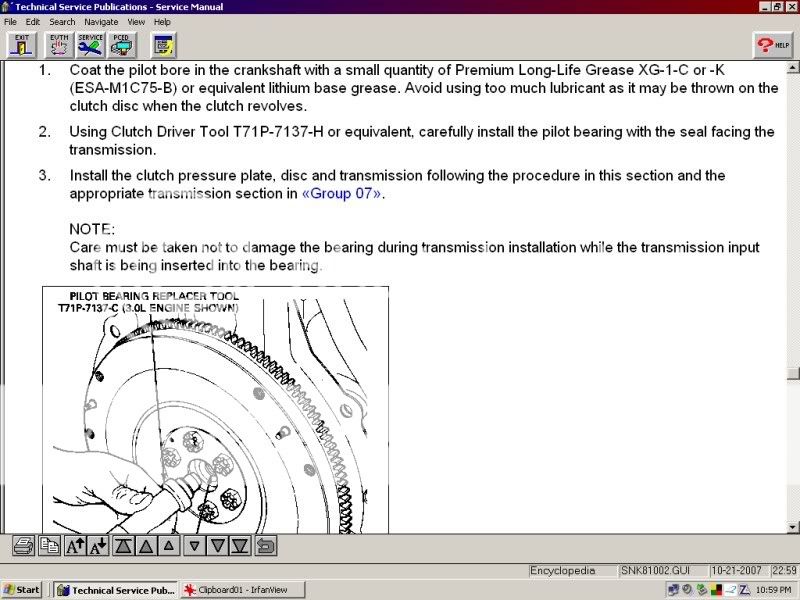Open the View menu
Image resolution: width=800 pixels, height=600 pixels.
pyautogui.click(x=136, y=21)
